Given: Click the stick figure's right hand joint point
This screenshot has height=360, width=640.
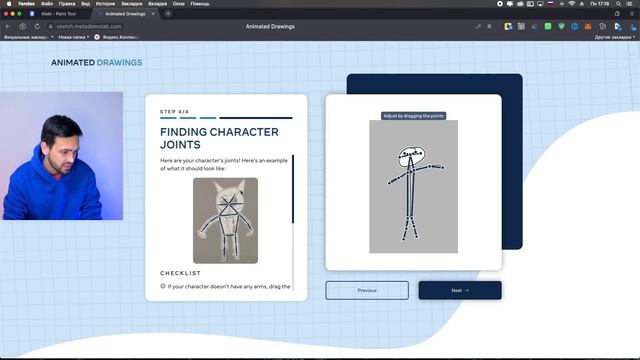Looking at the screenshot, I should pos(443,167).
